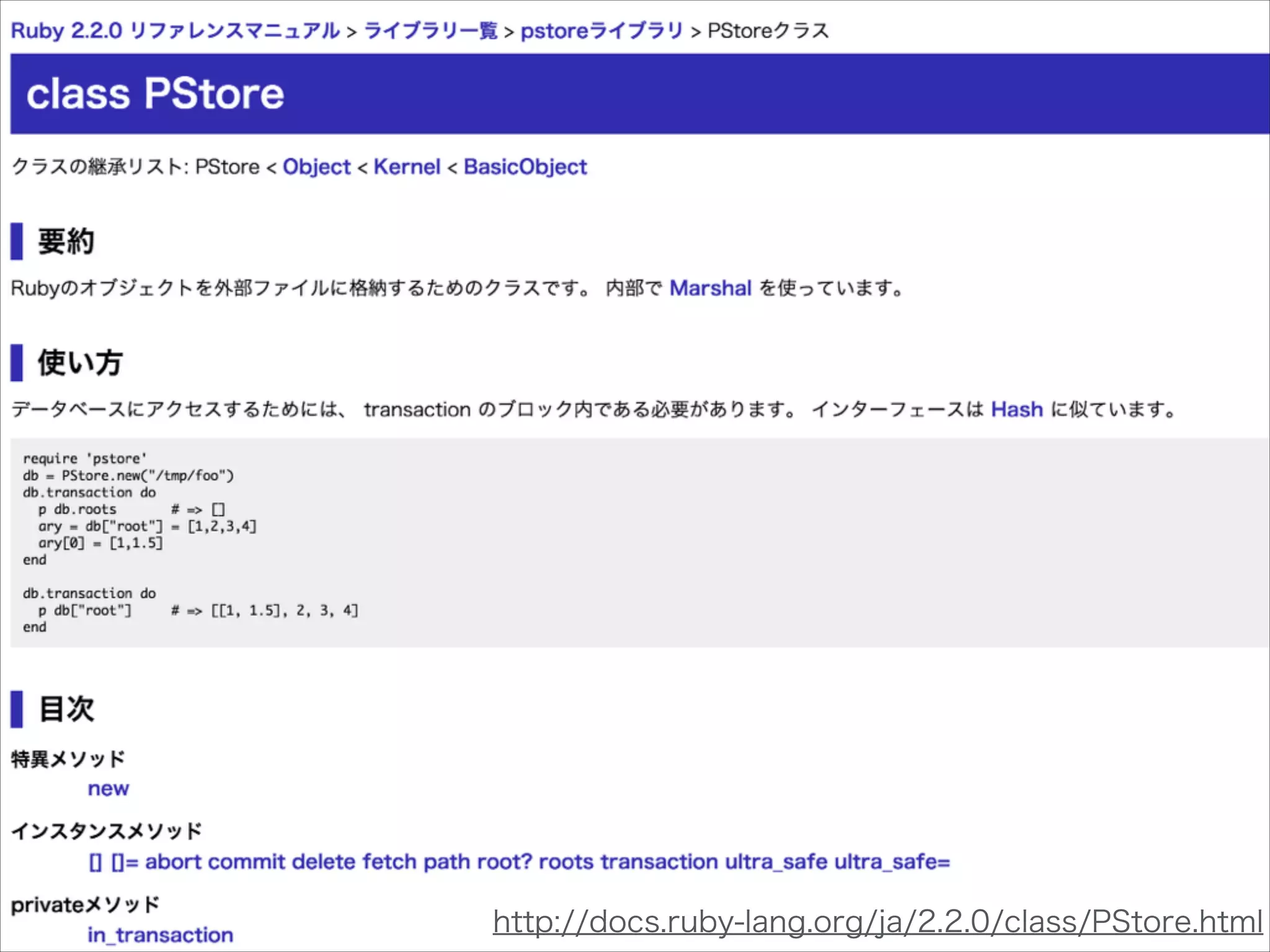Image resolution: width=1270 pixels, height=952 pixels.
Task: Jump to the delete method
Action: point(324,862)
